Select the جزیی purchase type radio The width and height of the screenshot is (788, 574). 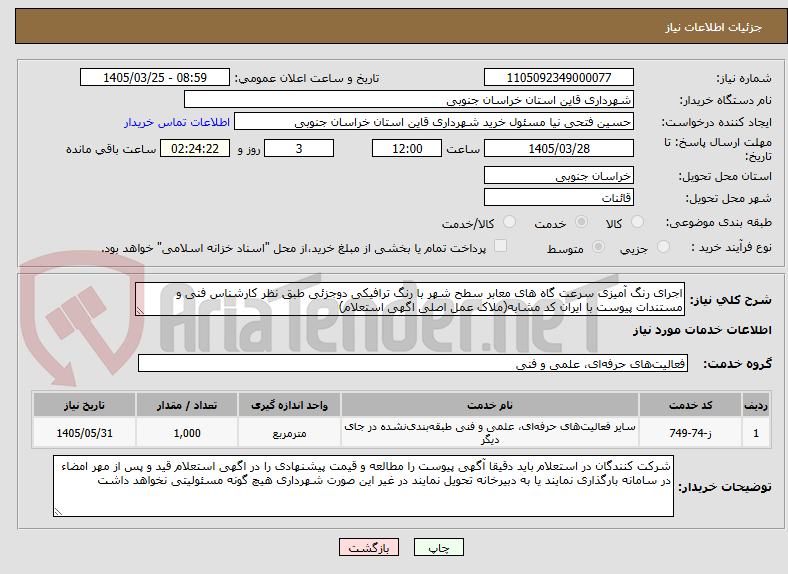click(x=663, y=246)
